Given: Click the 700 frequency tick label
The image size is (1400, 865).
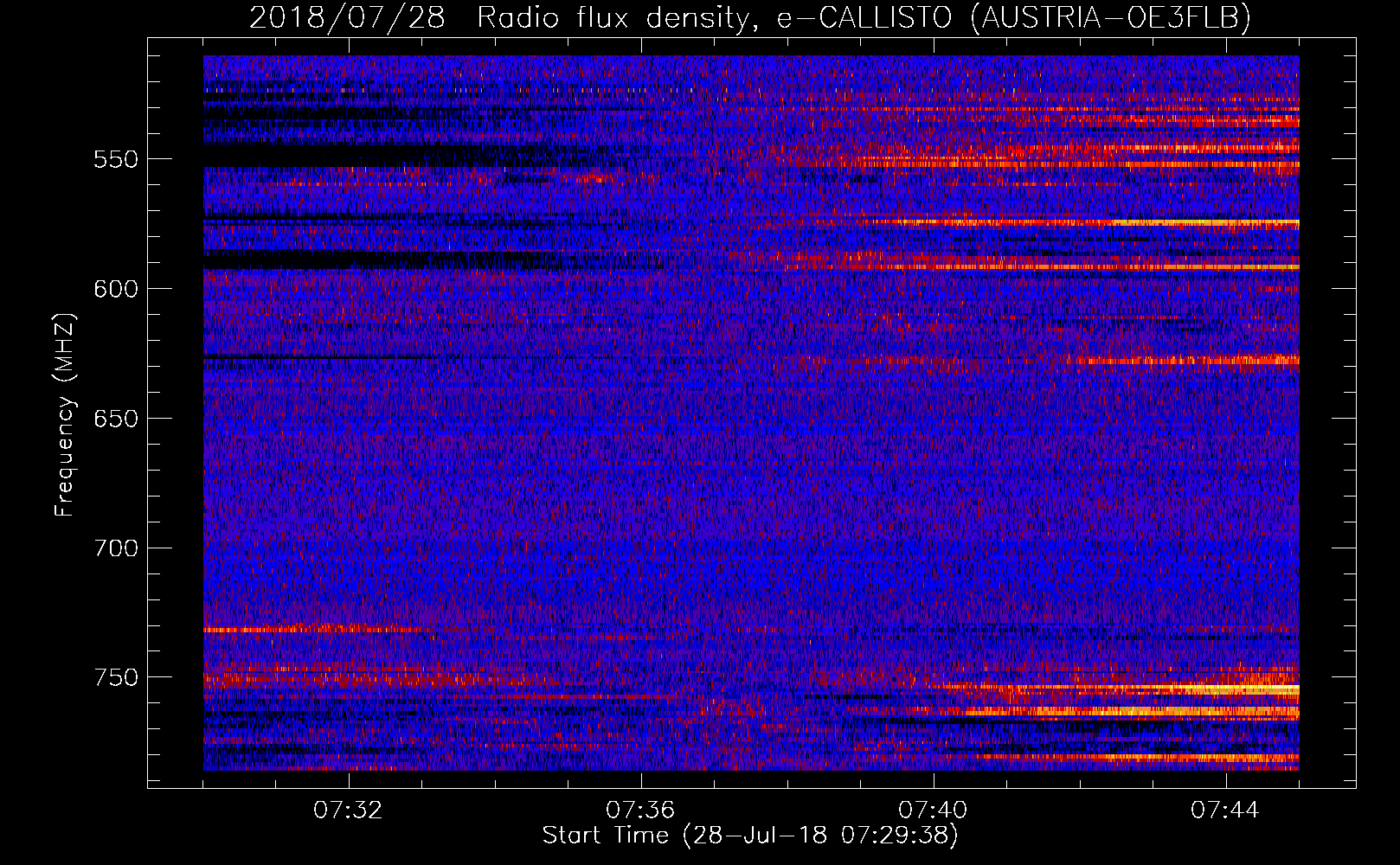Looking at the screenshot, I should point(116,548).
